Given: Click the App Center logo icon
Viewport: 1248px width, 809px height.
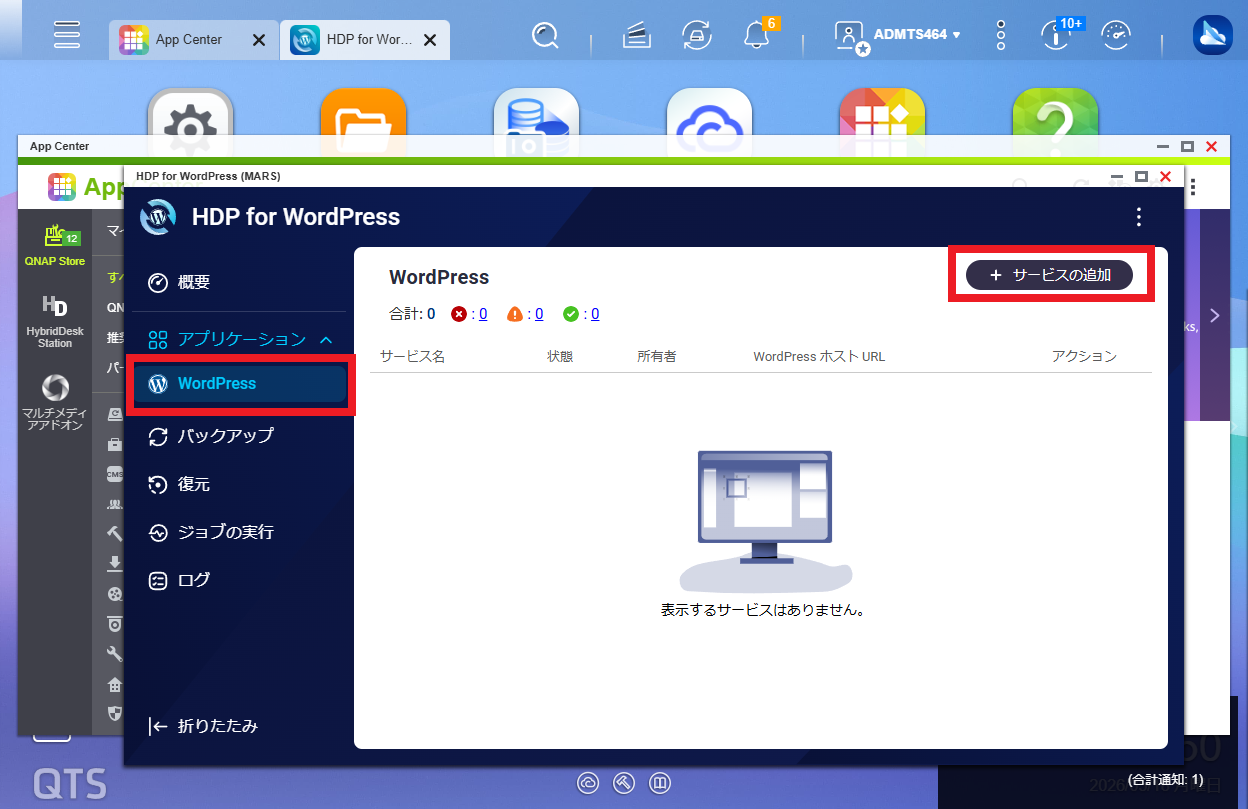Looking at the screenshot, I should 62,187.
